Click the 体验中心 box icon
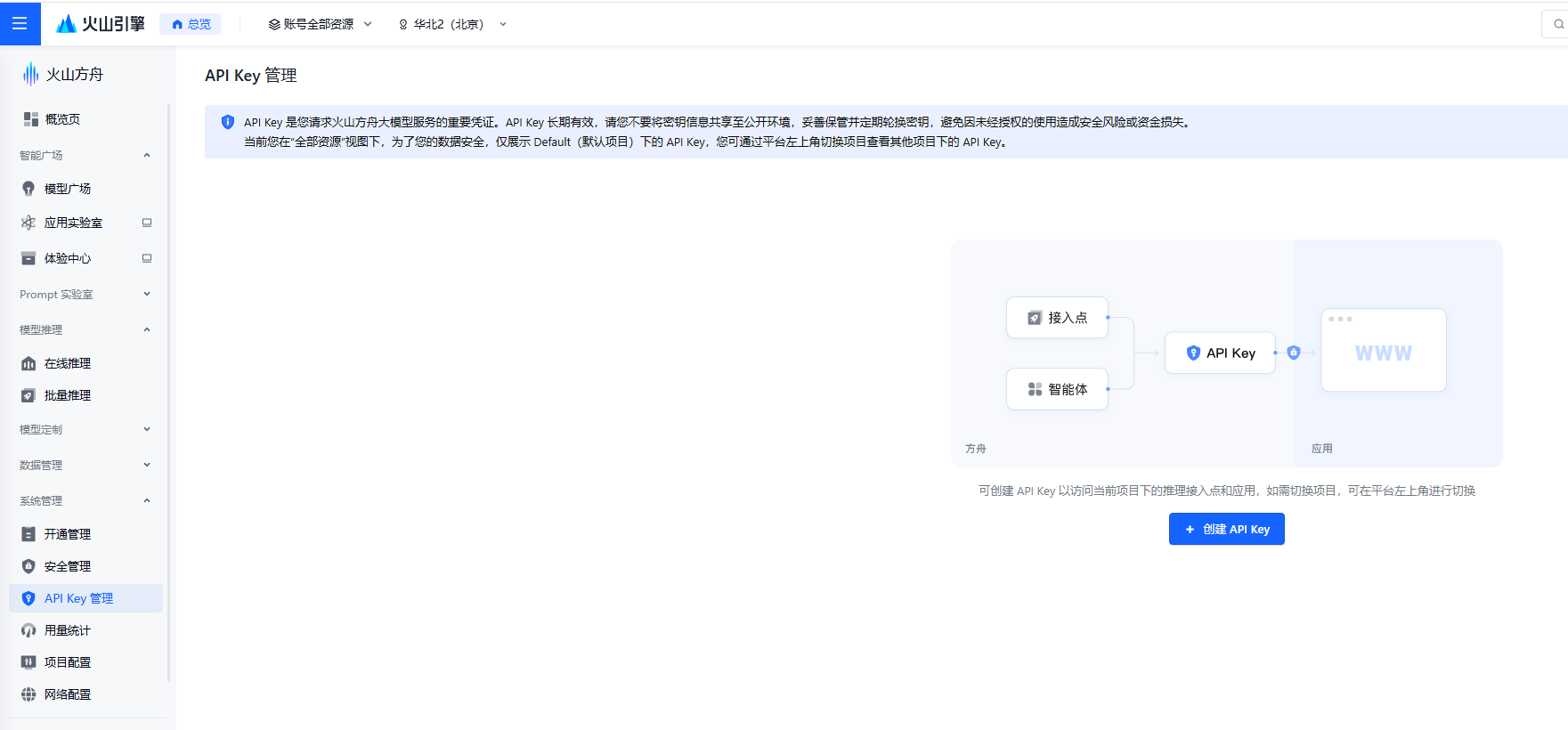The image size is (1568, 730). click(28, 258)
